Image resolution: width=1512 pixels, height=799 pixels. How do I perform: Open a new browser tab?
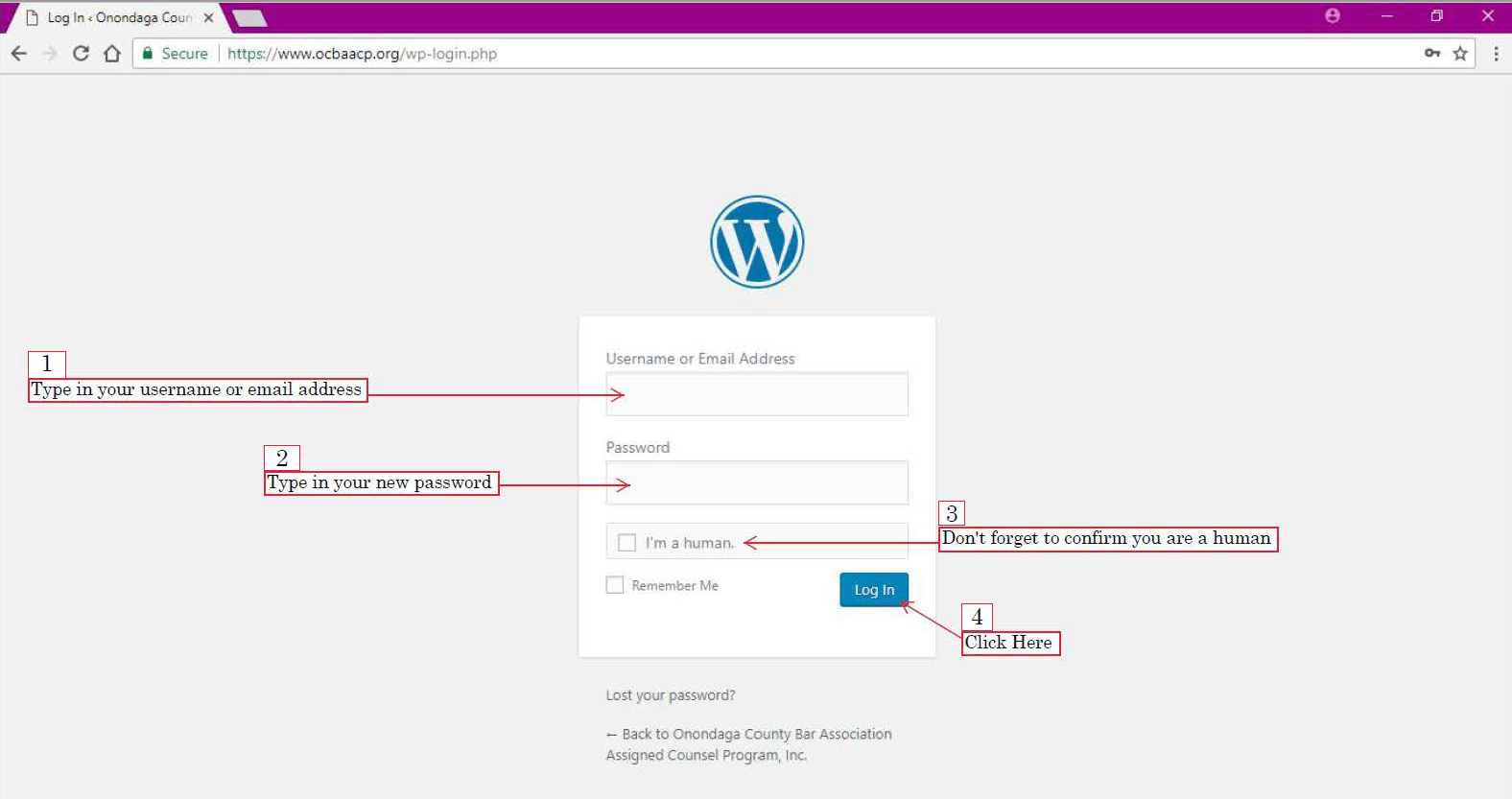pos(249,18)
